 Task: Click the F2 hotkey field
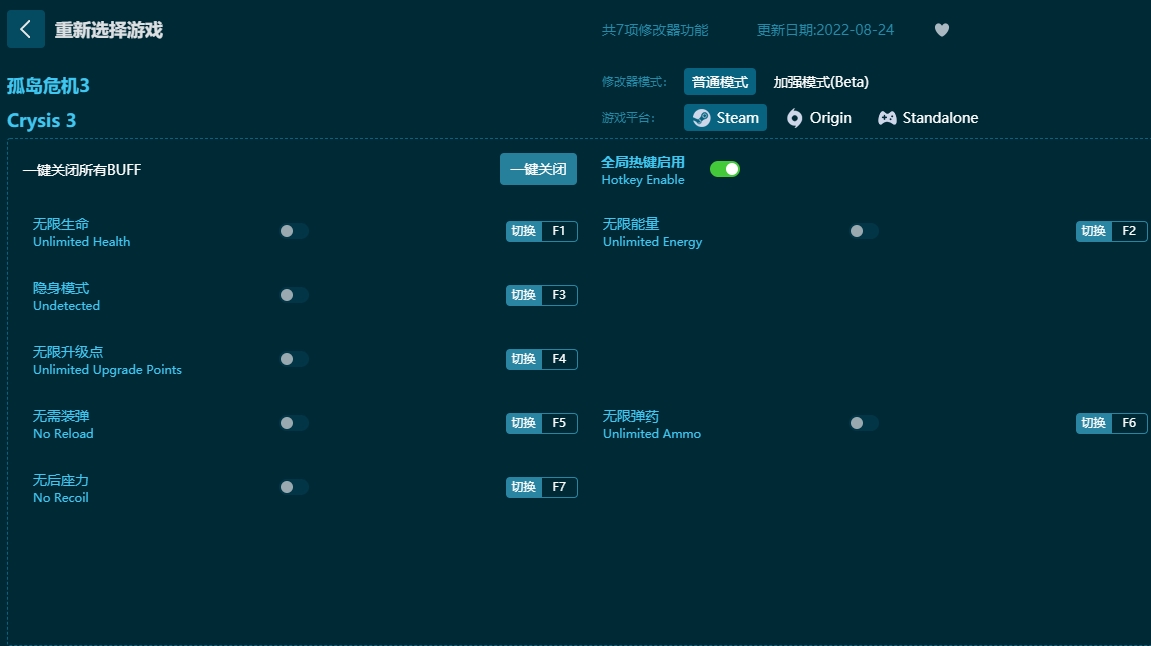click(1129, 231)
